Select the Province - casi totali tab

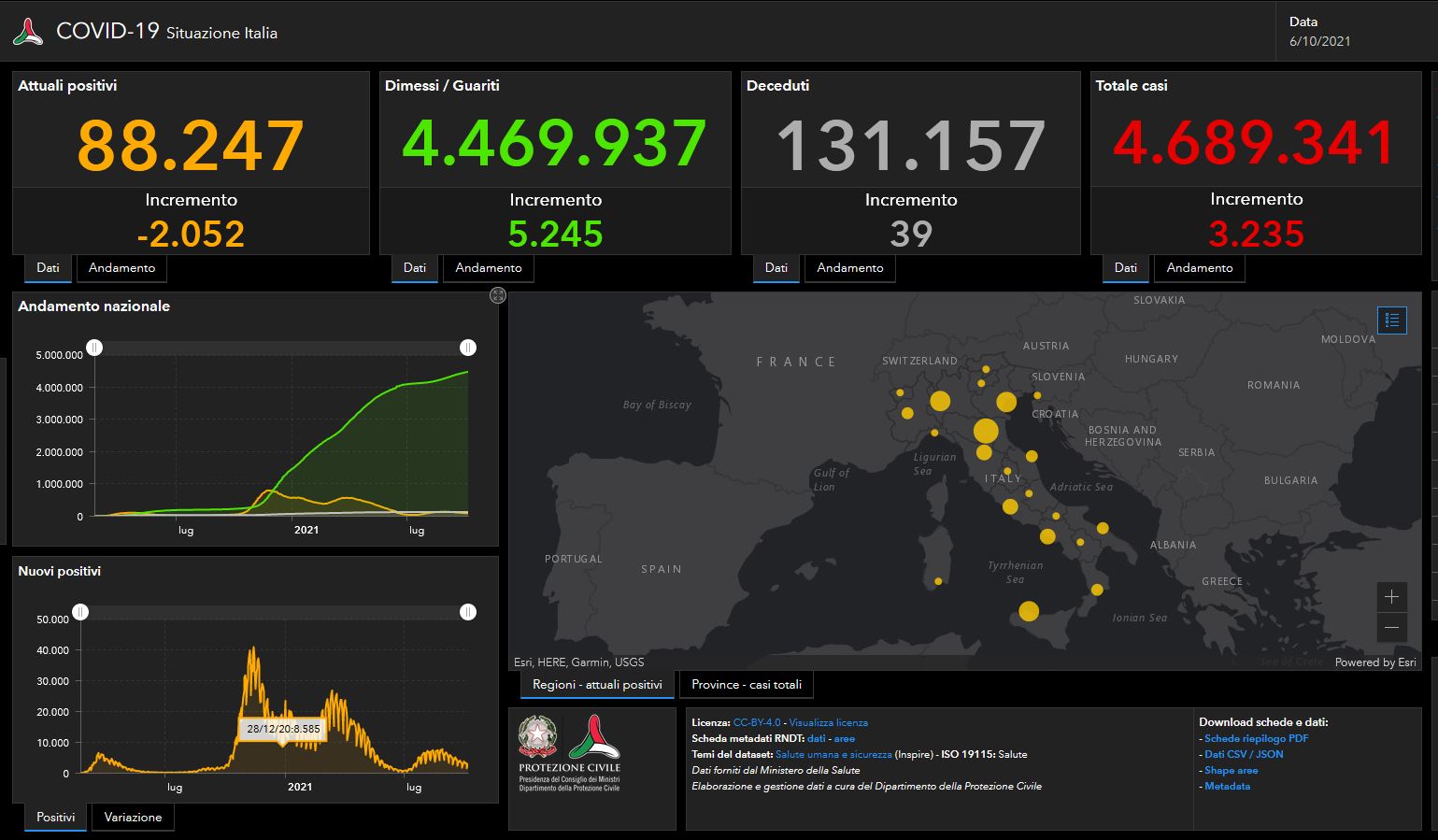point(747,685)
